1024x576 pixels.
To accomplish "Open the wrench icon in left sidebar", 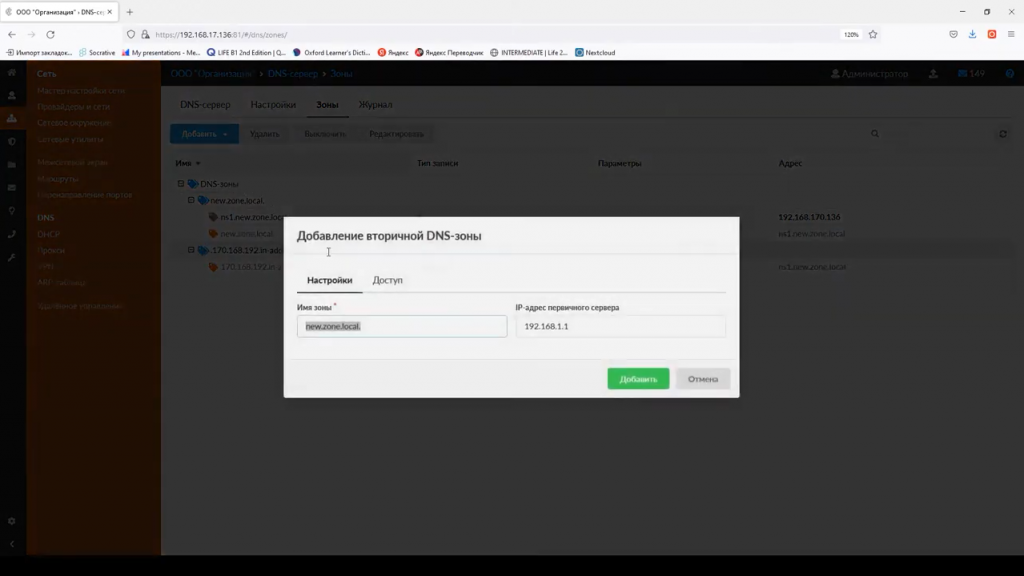I will tap(12, 257).
